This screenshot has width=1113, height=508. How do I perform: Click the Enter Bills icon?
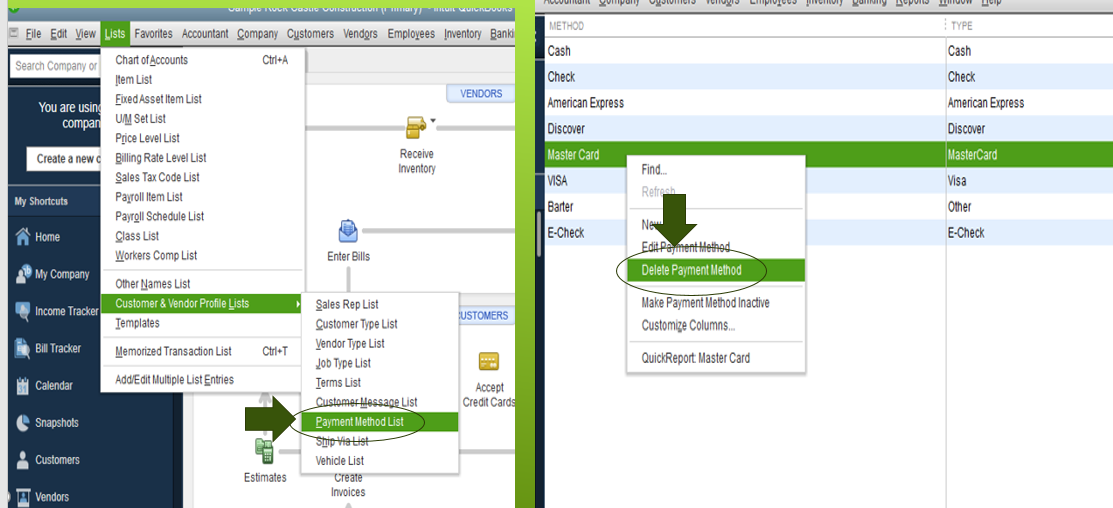[x=349, y=233]
